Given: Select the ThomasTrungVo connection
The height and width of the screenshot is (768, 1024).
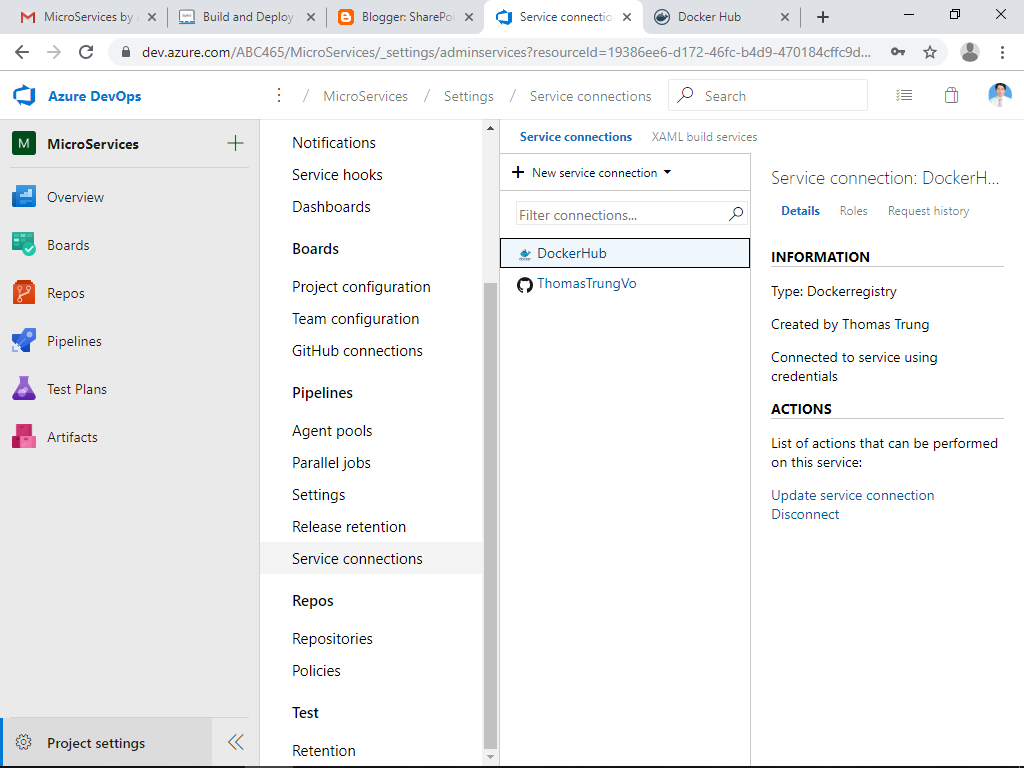Looking at the screenshot, I should click(624, 284).
